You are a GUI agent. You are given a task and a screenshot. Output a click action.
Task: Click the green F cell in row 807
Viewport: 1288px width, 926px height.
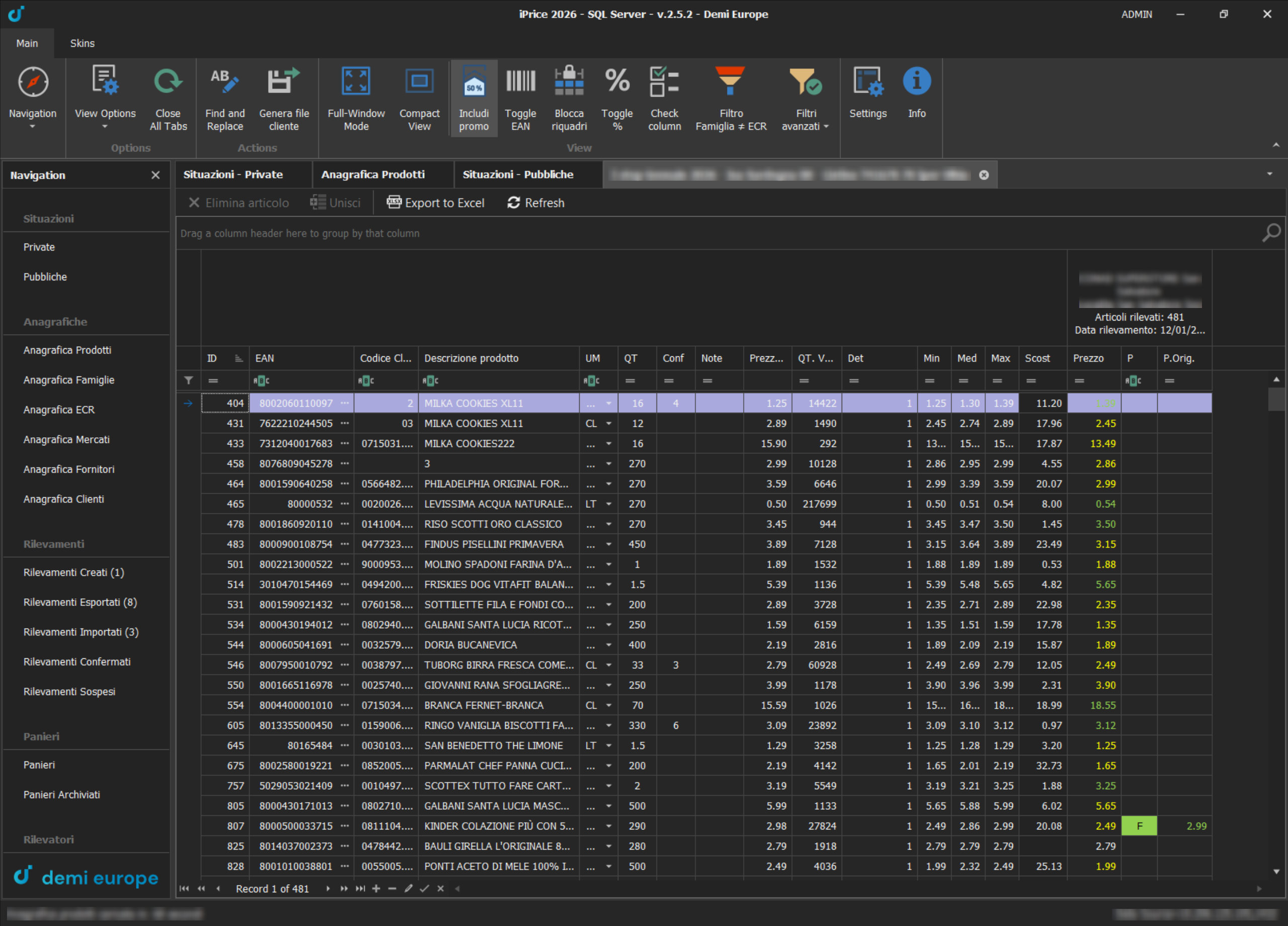pos(1139,826)
